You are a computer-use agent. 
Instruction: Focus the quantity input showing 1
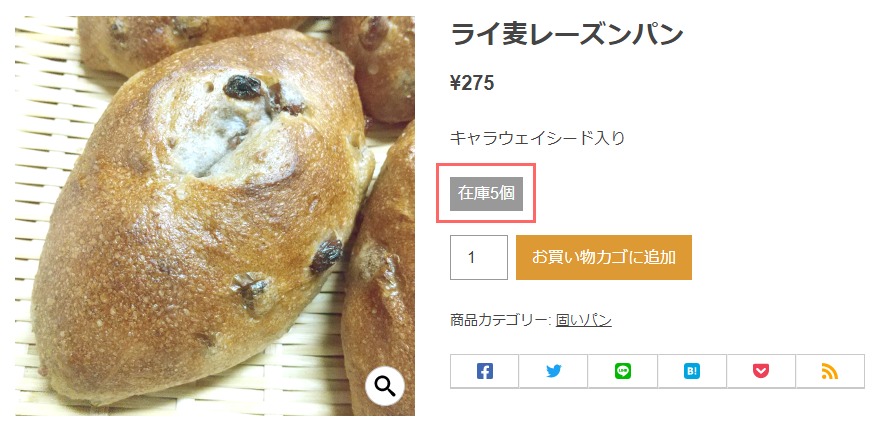click(478, 258)
